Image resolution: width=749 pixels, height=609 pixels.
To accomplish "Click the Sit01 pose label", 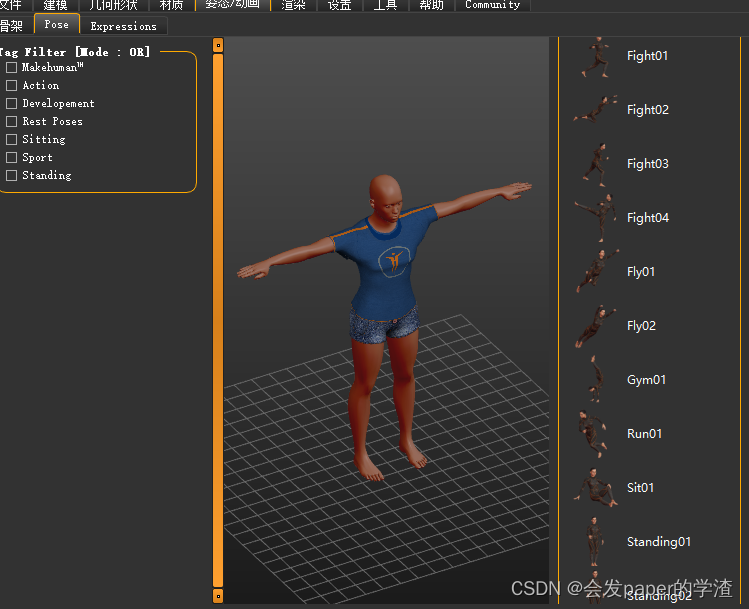I will [x=640, y=488].
